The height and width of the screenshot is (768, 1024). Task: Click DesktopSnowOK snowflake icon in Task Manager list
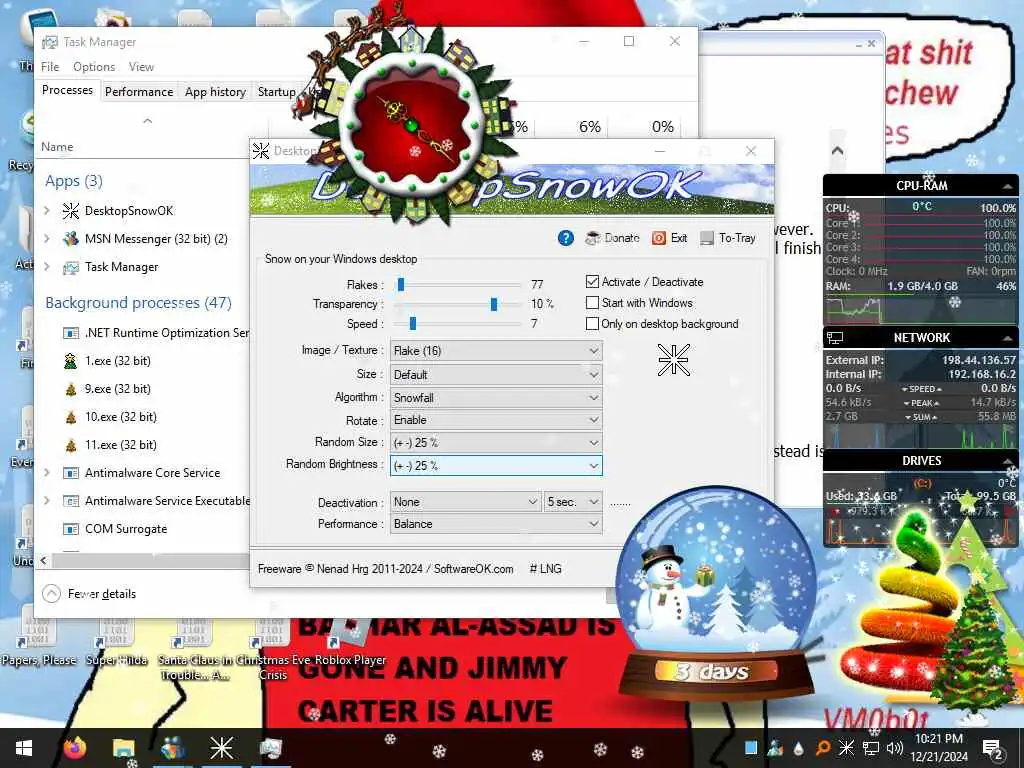[71, 211]
